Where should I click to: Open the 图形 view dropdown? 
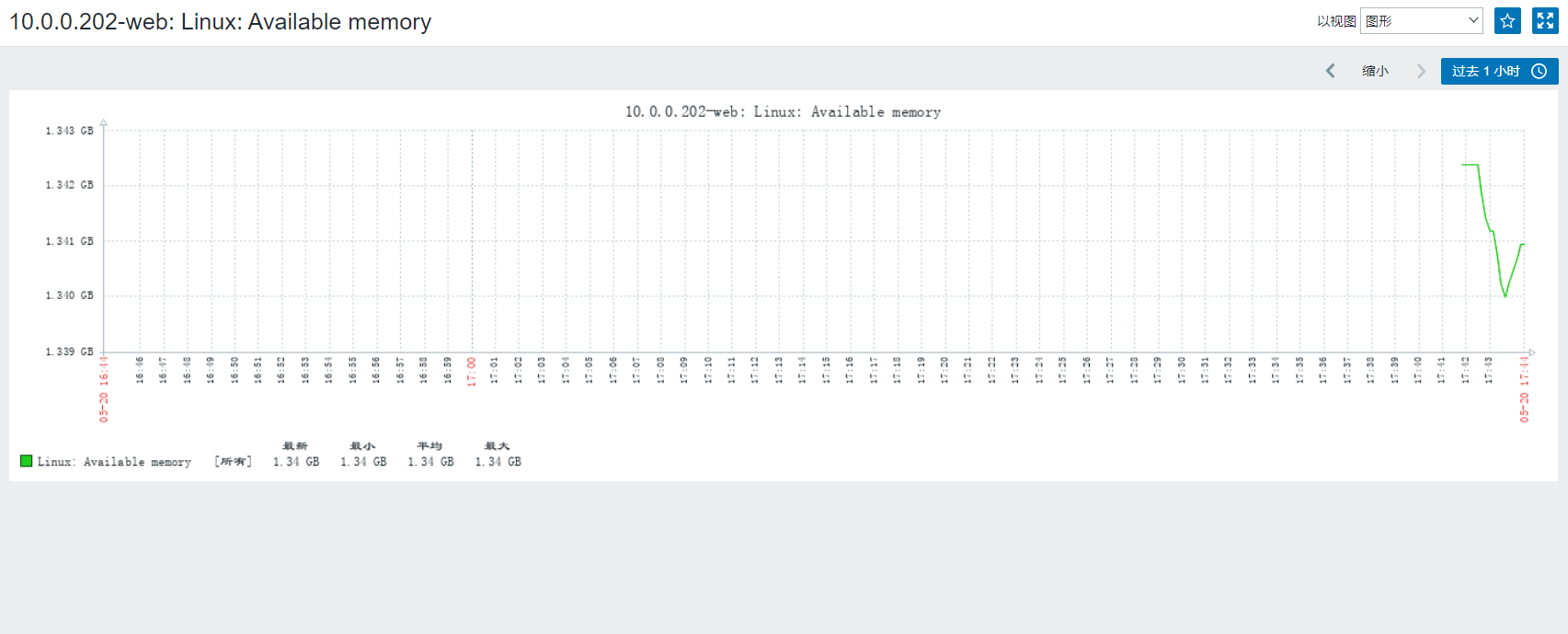click(x=1422, y=20)
